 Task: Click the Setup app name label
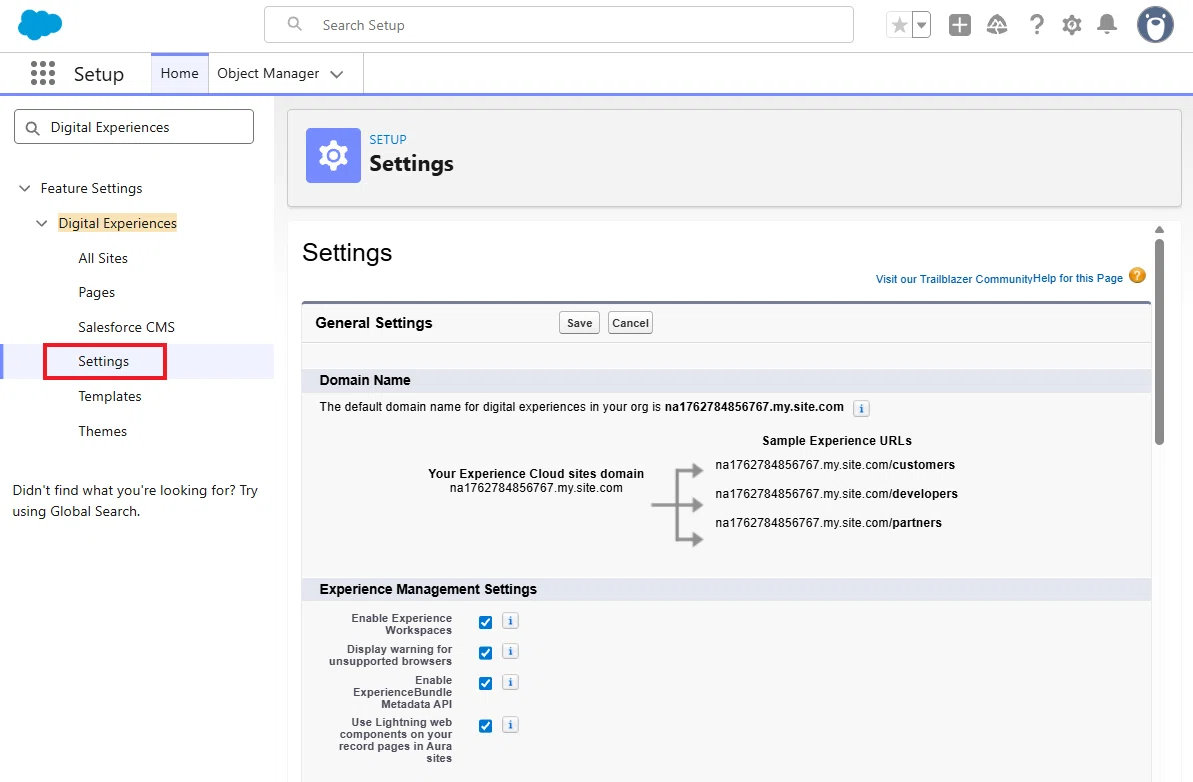[x=99, y=74]
